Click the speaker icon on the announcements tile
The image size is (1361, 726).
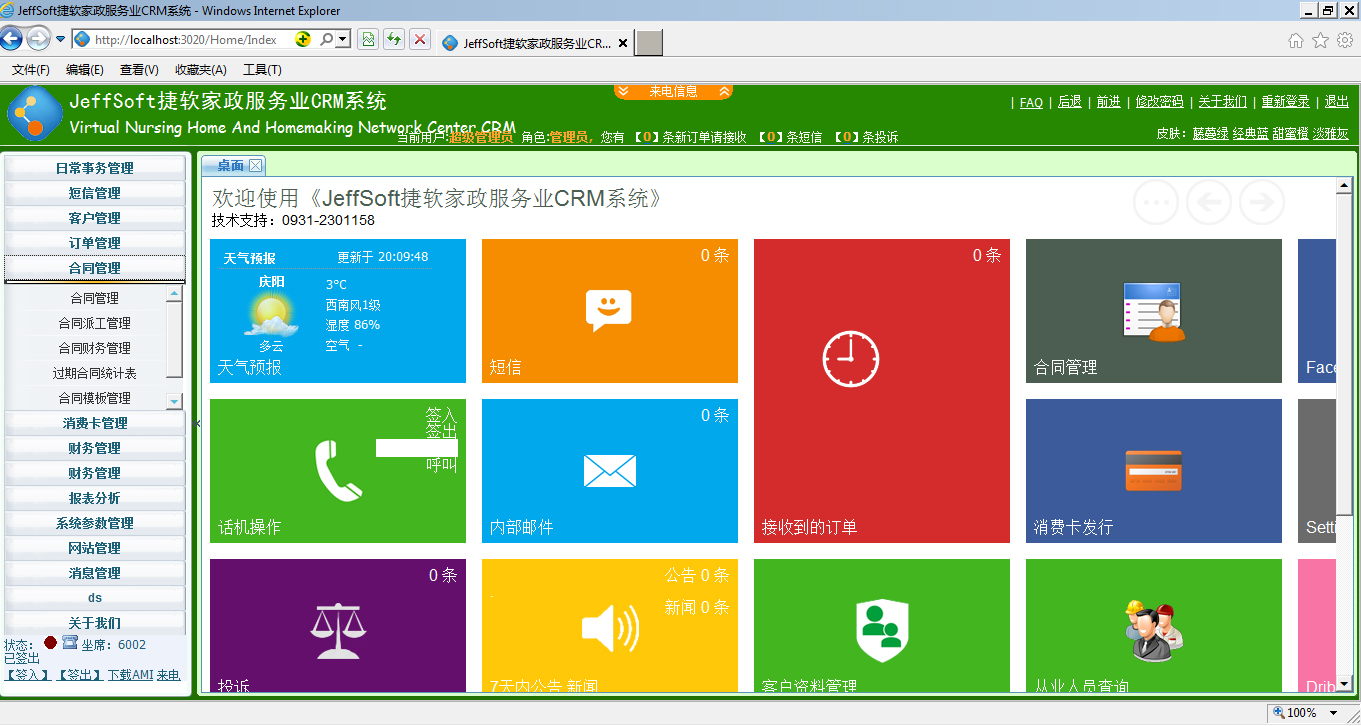point(610,630)
